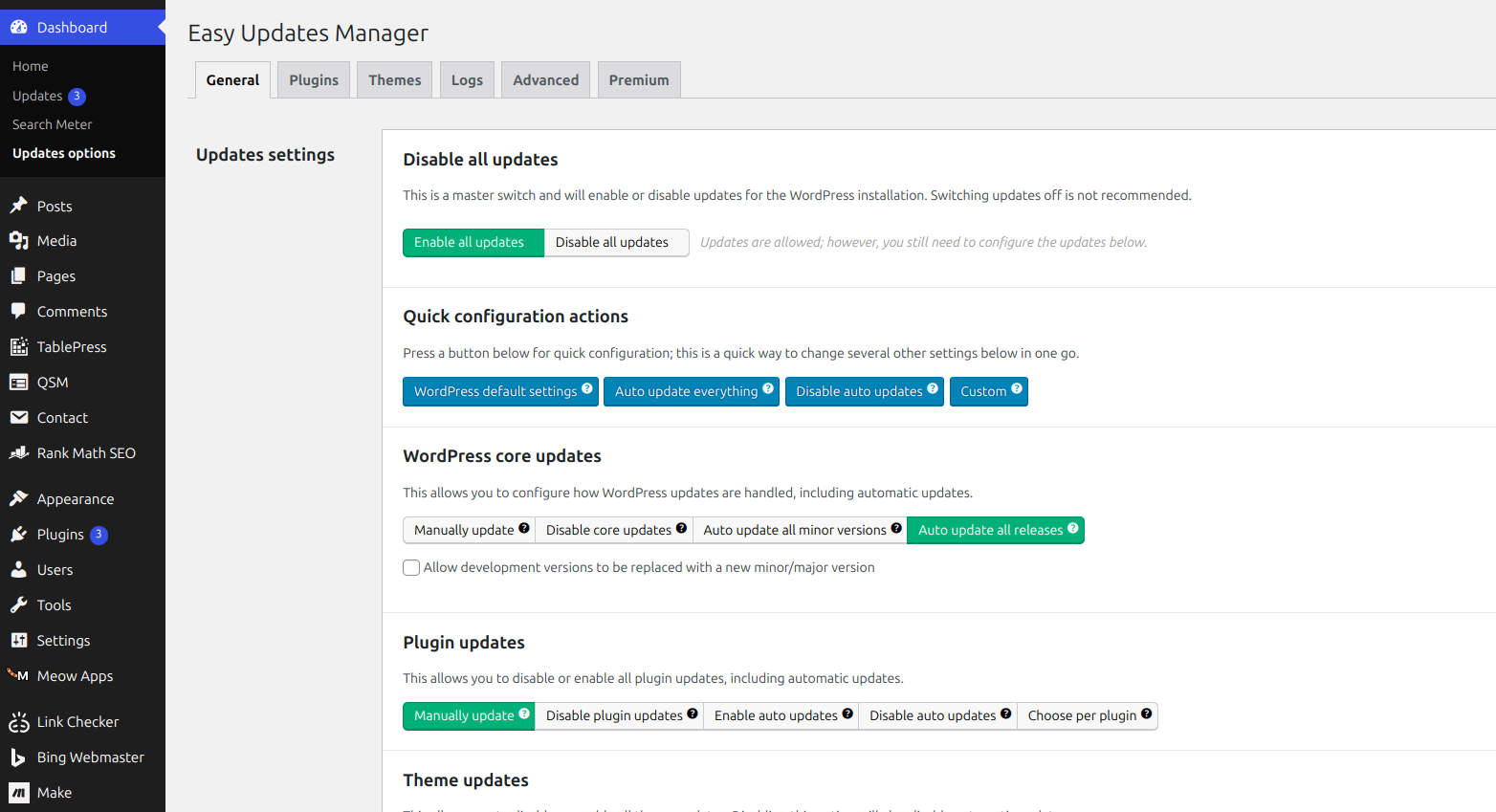1496x812 pixels.
Task: Select Disable all updates toggle
Action: (612, 243)
